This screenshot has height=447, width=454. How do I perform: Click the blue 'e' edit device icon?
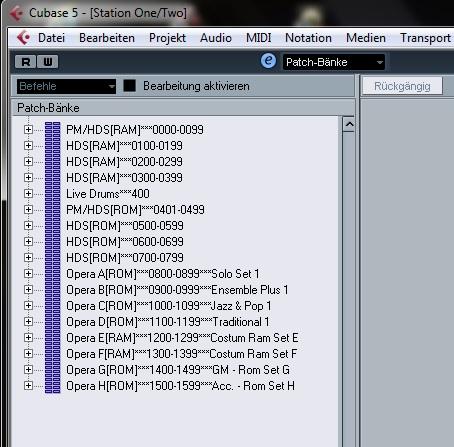tap(268, 61)
